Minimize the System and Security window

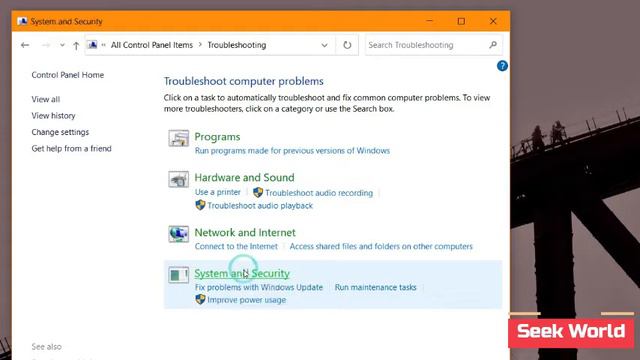[429, 21]
